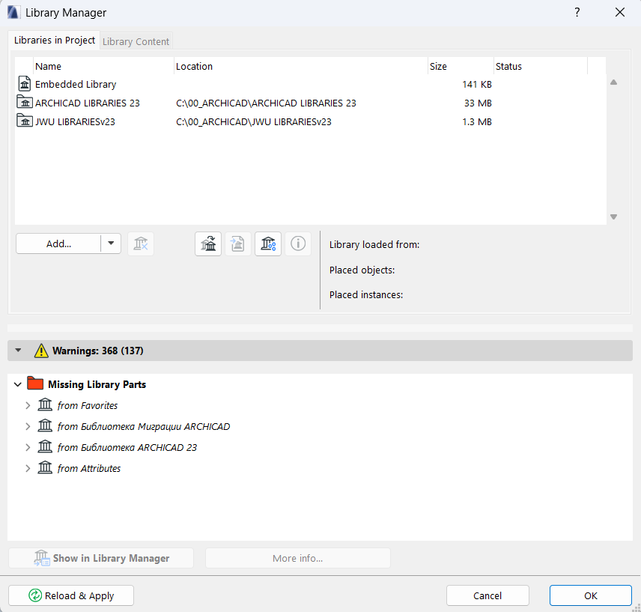Click the library list scroll up arrow
641x612 pixels.
tap(613, 82)
